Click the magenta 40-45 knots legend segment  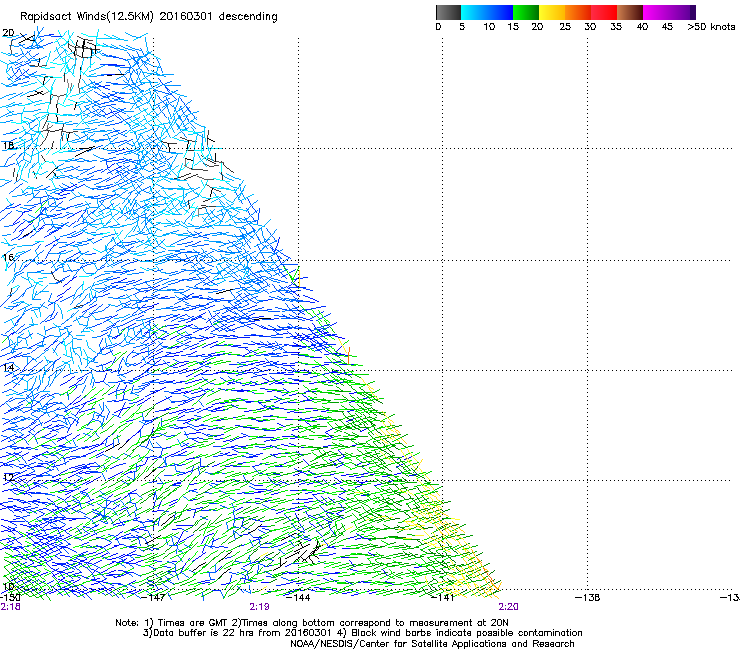pyautogui.click(x=656, y=12)
